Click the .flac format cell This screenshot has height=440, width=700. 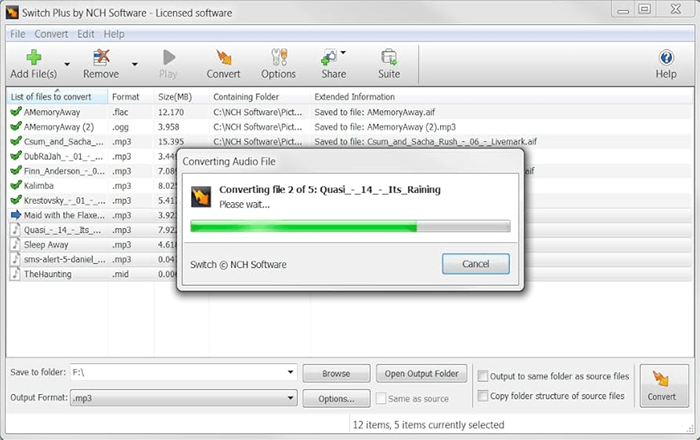(x=120, y=112)
